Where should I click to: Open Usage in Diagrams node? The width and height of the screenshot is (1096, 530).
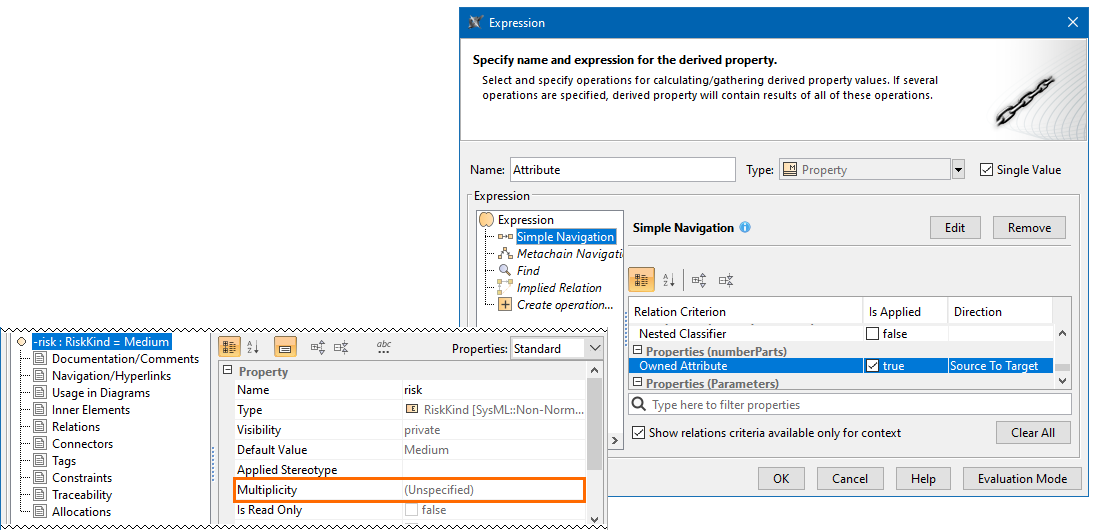click(101, 393)
